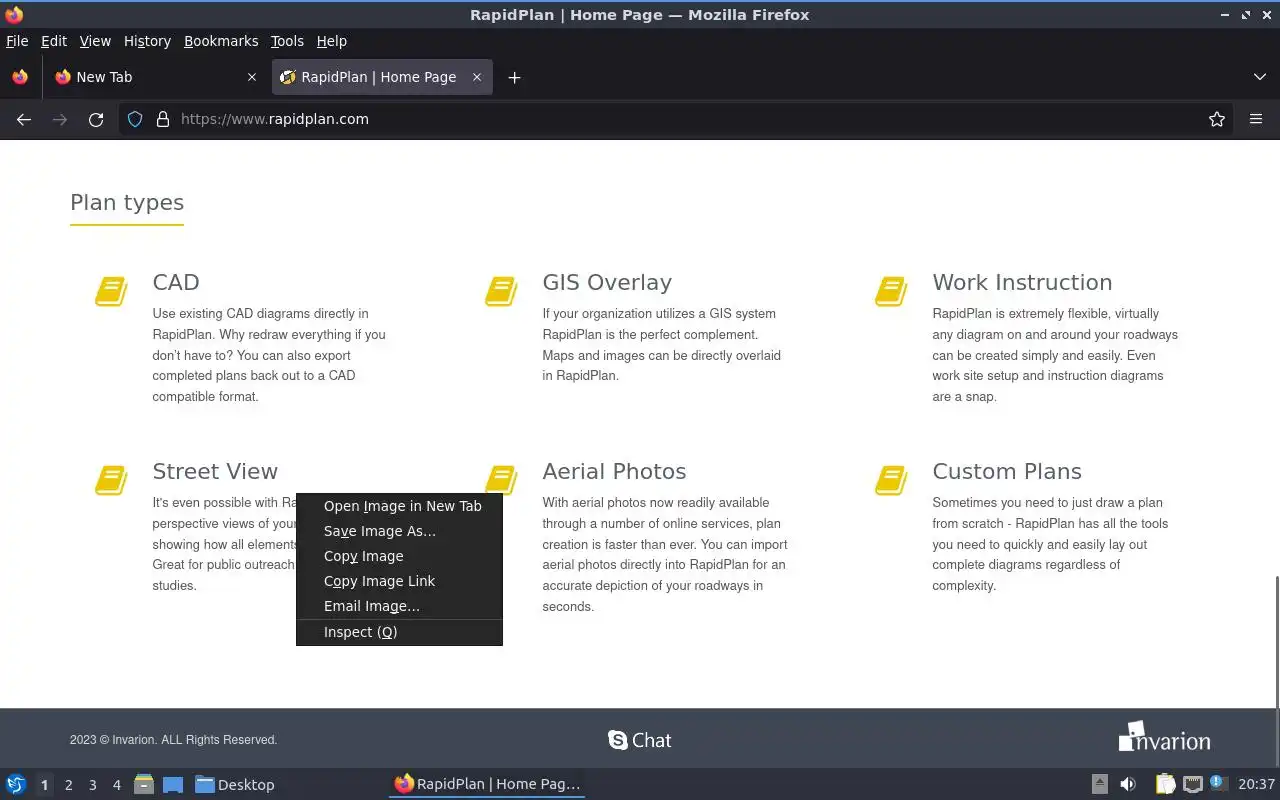Click the Work Instruction heading
This screenshot has width=1280, height=800.
click(x=1022, y=282)
